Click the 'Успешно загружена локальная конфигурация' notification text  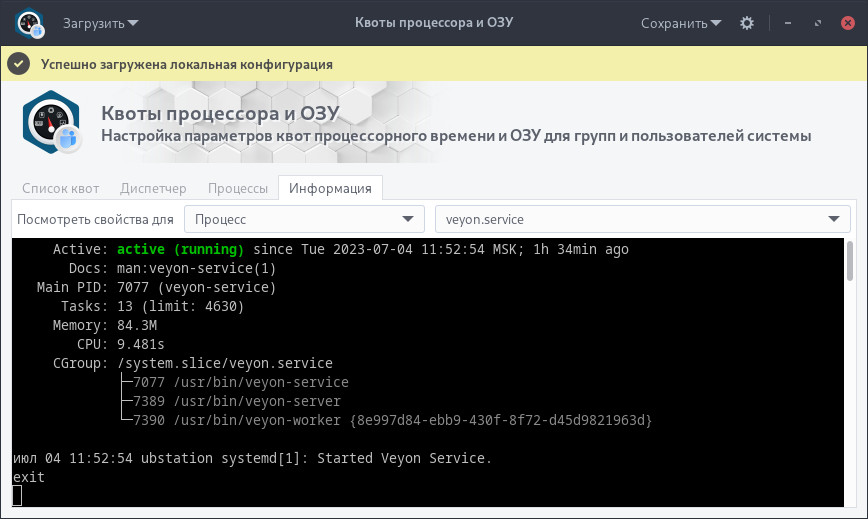pyautogui.click(x=187, y=64)
